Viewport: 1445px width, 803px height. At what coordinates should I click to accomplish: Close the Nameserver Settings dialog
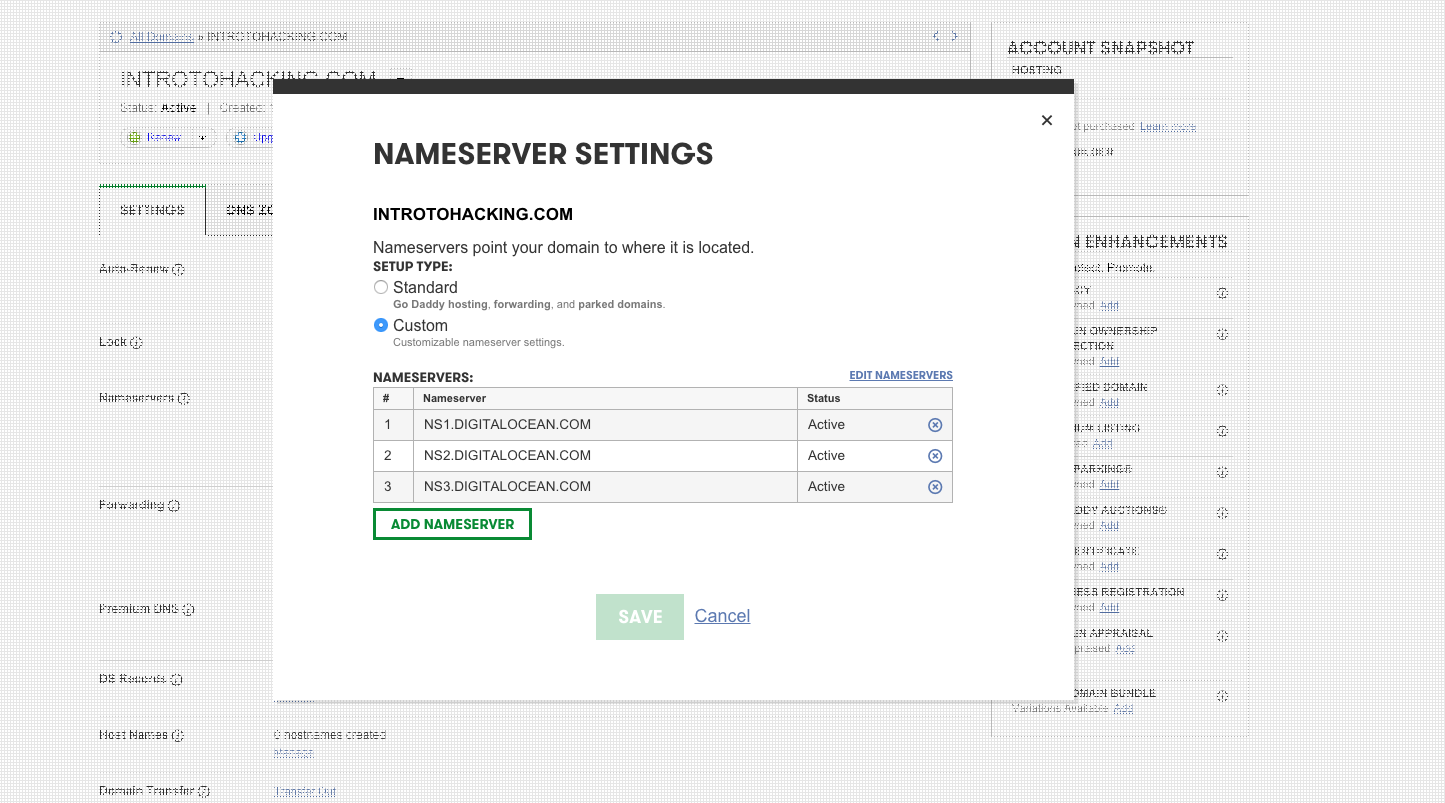(x=1046, y=120)
